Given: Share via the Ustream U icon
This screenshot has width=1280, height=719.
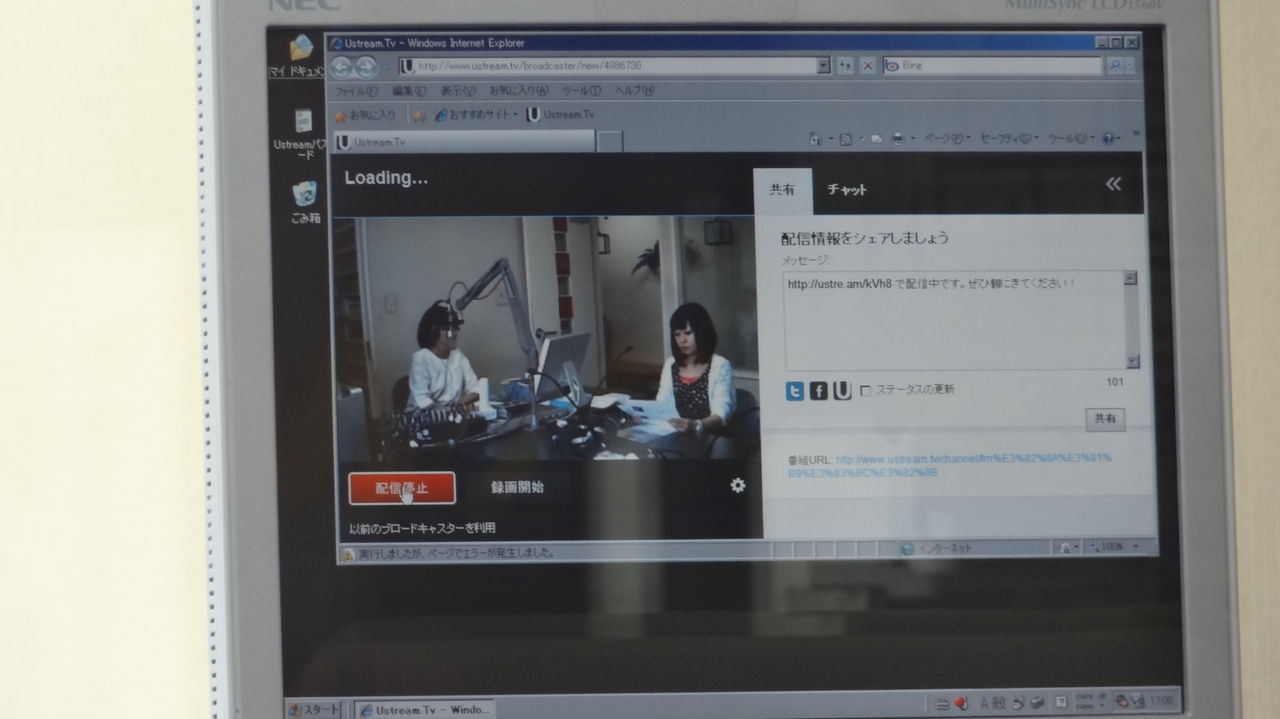Looking at the screenshot, I should 842,391.
